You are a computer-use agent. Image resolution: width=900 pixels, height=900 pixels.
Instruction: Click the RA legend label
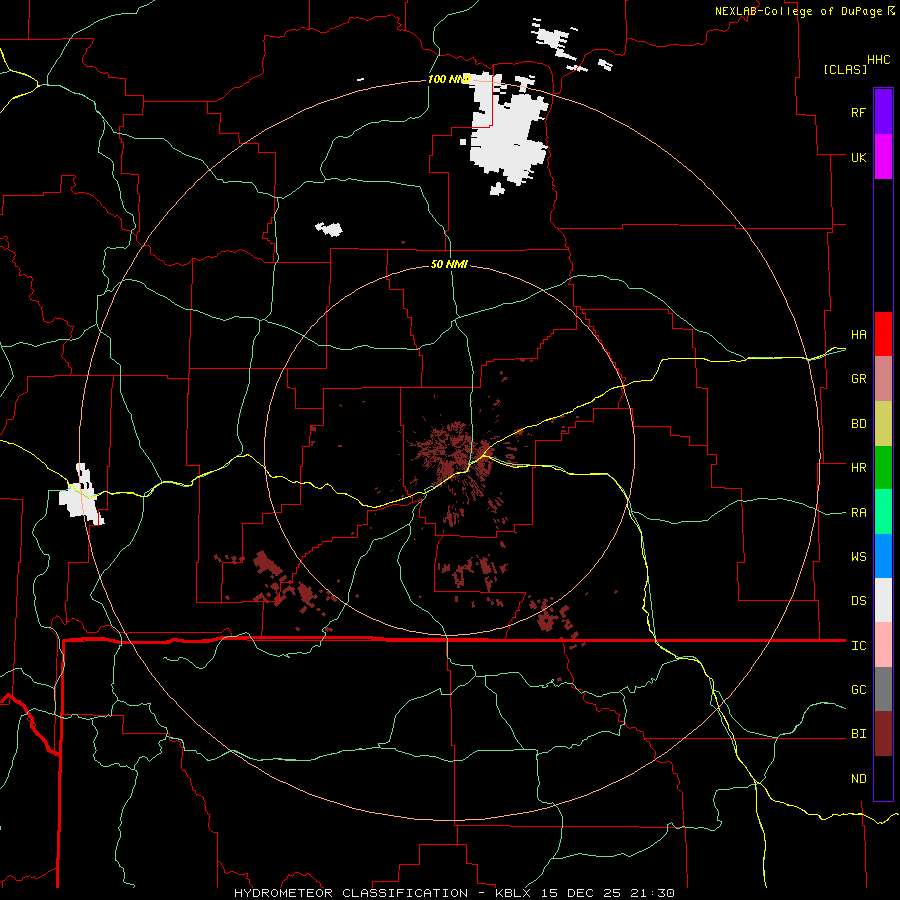[858, 513]
